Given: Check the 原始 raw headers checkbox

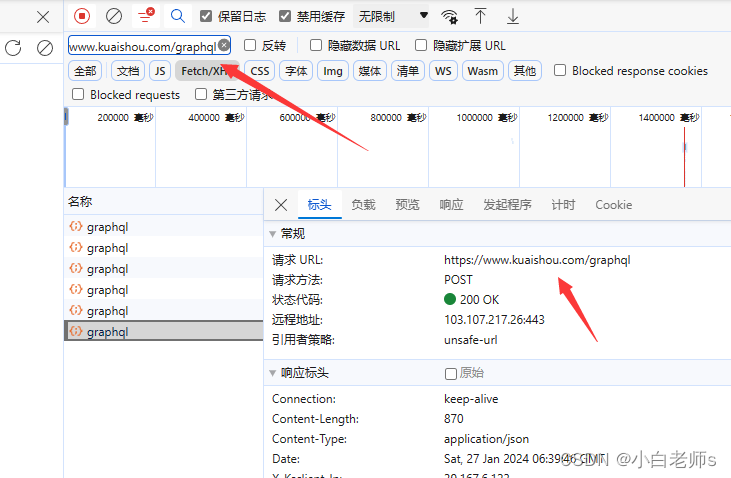Looking at the screenshot, I should (451, 374).
